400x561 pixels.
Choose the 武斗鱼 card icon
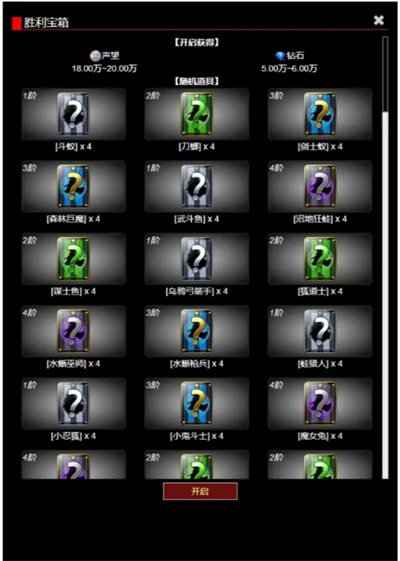point(197,186)
